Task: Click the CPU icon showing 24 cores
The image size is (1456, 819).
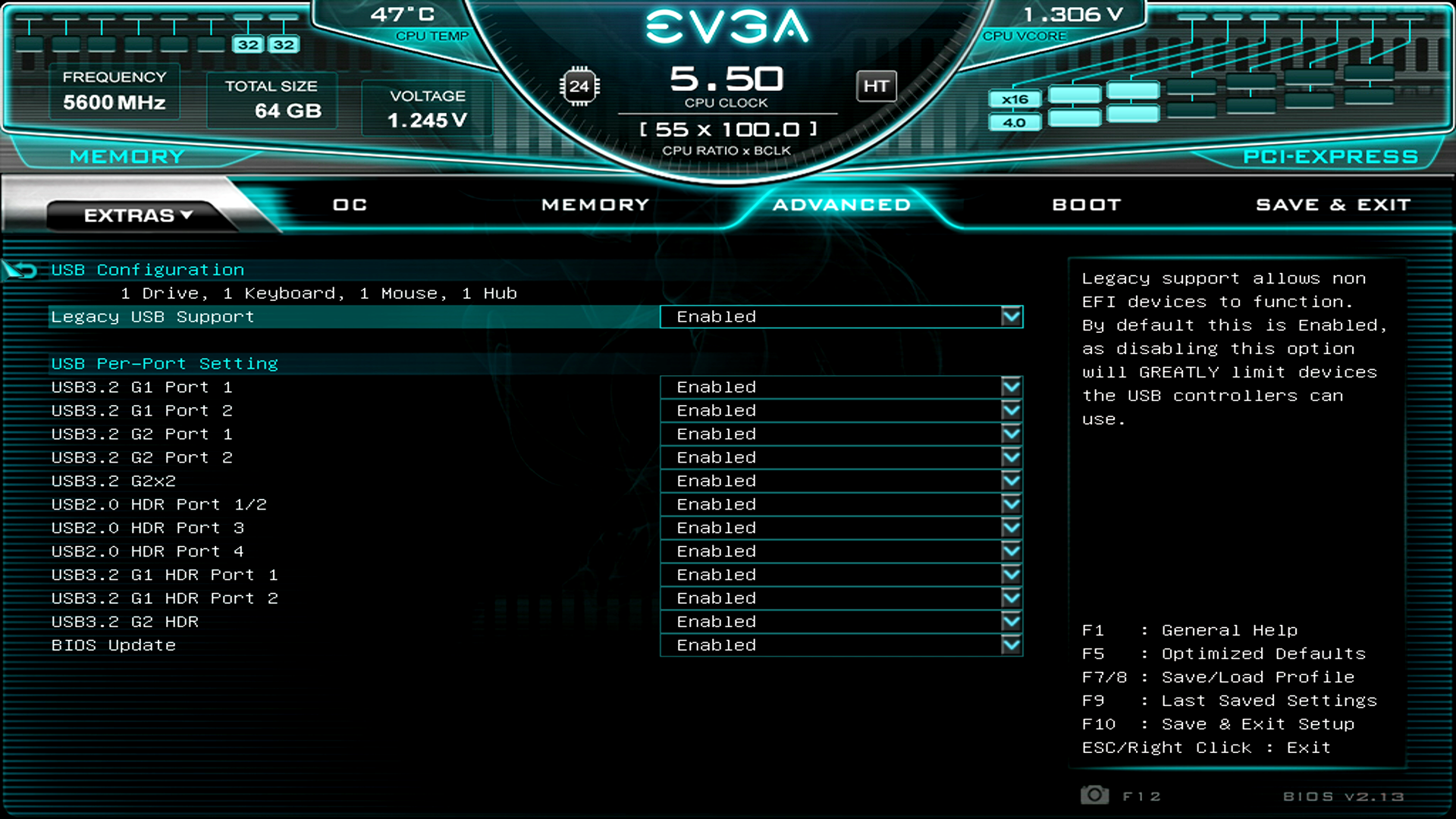Action: tap(579, 86)
